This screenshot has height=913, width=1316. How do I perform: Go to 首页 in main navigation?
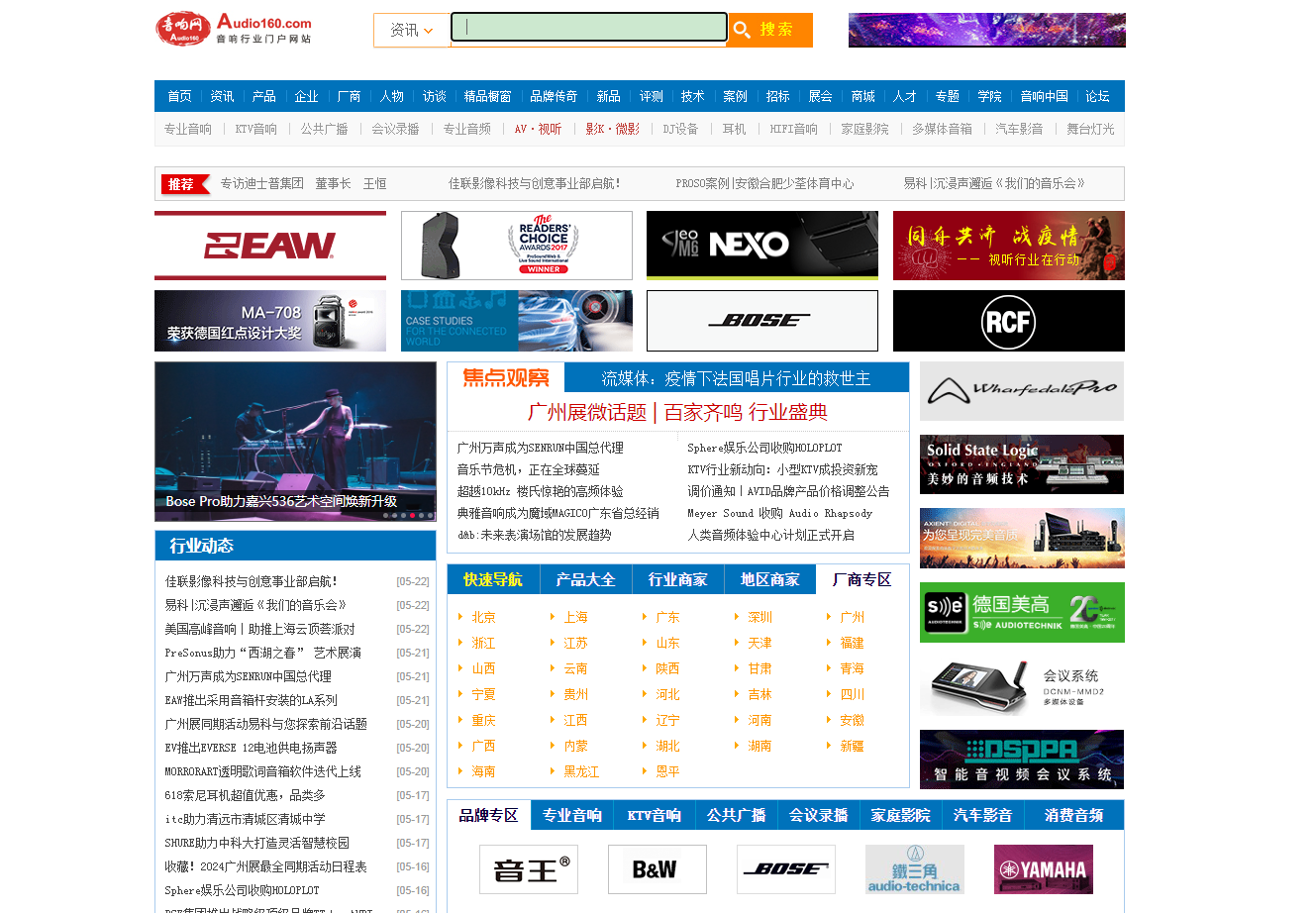click(179, 96)
